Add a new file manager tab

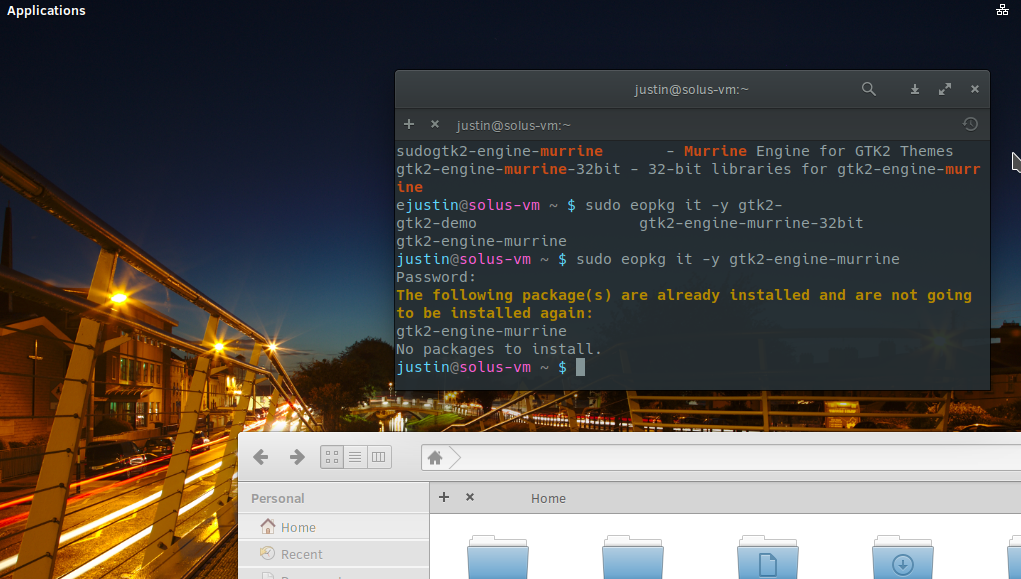[444, 497]
